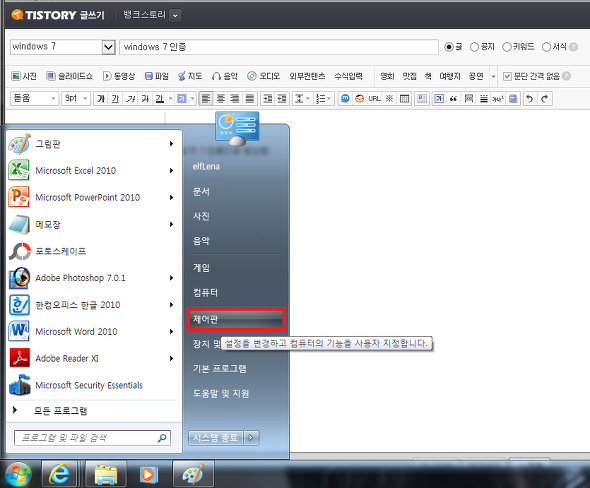
Task: Center align the text
Action: (x=220, y=99)
